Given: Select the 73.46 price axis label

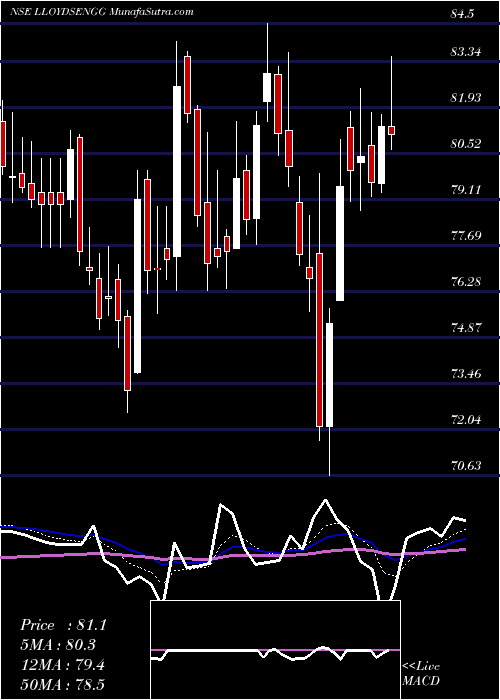Looking at the screenshot, I should pos(466,374).
